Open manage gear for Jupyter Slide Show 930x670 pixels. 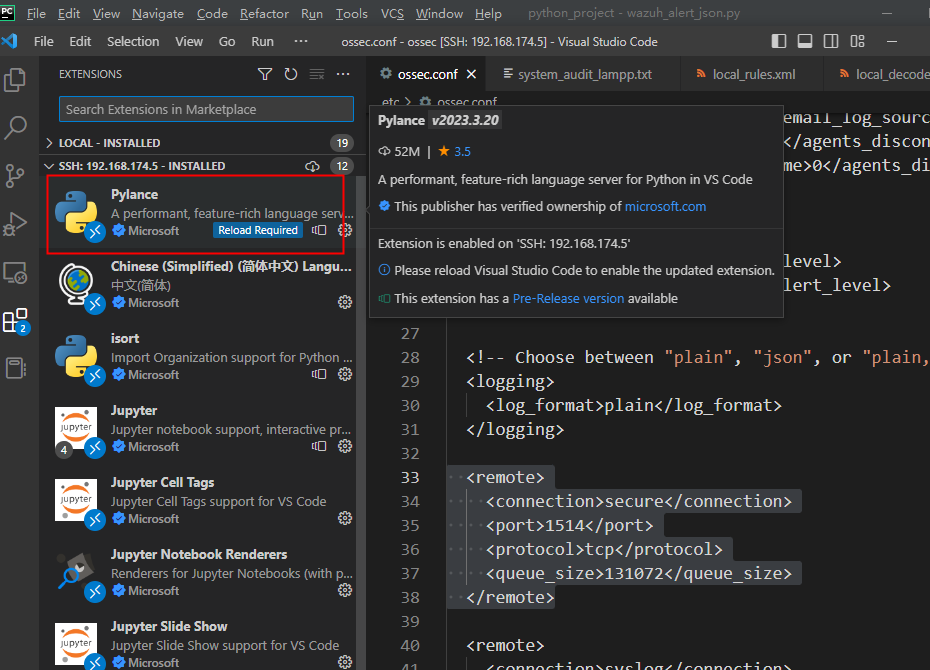(345, 662)
